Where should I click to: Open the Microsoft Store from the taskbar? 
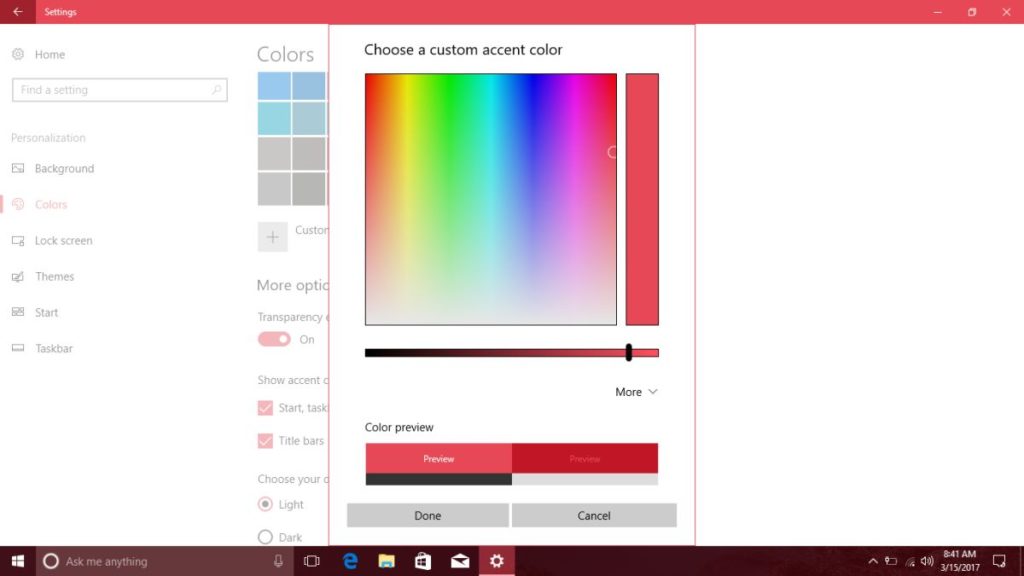(423, 561)
